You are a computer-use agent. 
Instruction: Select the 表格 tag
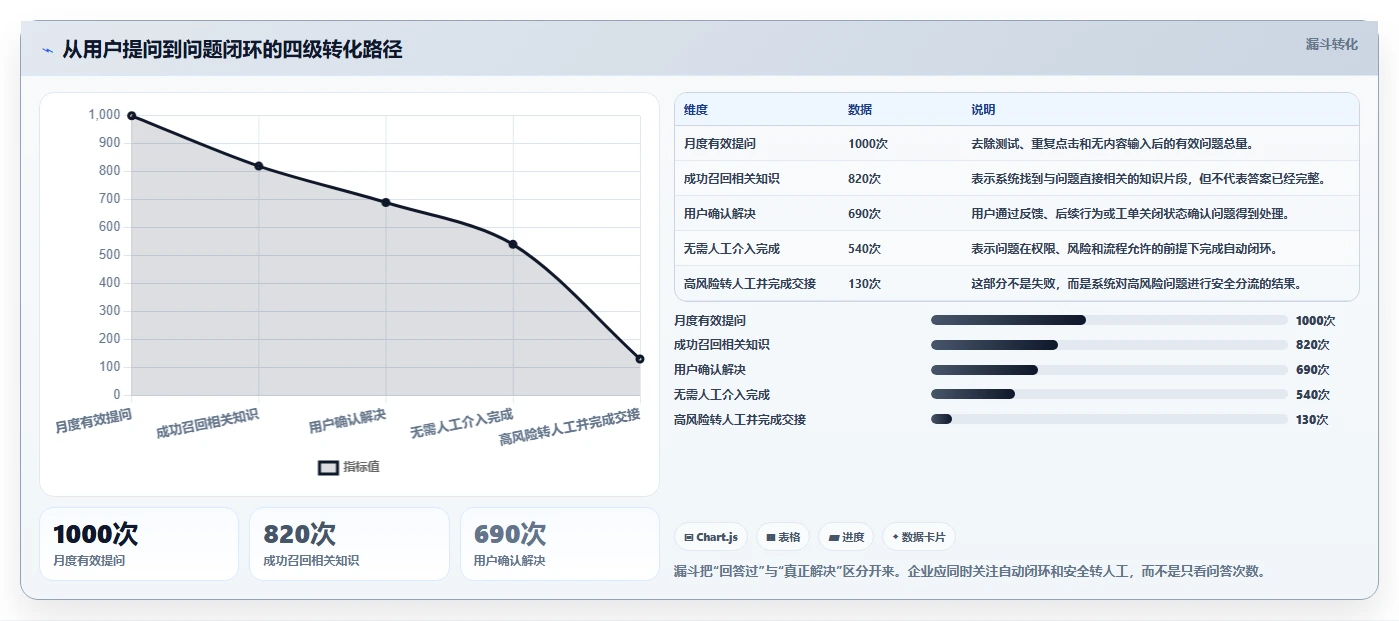[x=783, y=537]
